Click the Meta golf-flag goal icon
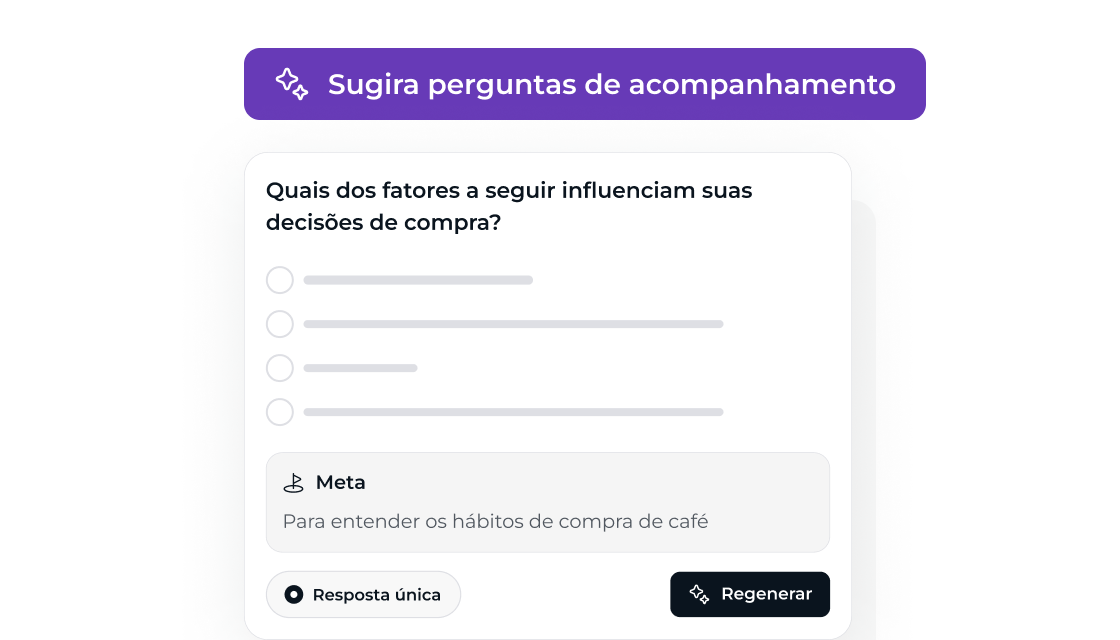The width and height of the screenshot is (1120, 640). point(294,484)
